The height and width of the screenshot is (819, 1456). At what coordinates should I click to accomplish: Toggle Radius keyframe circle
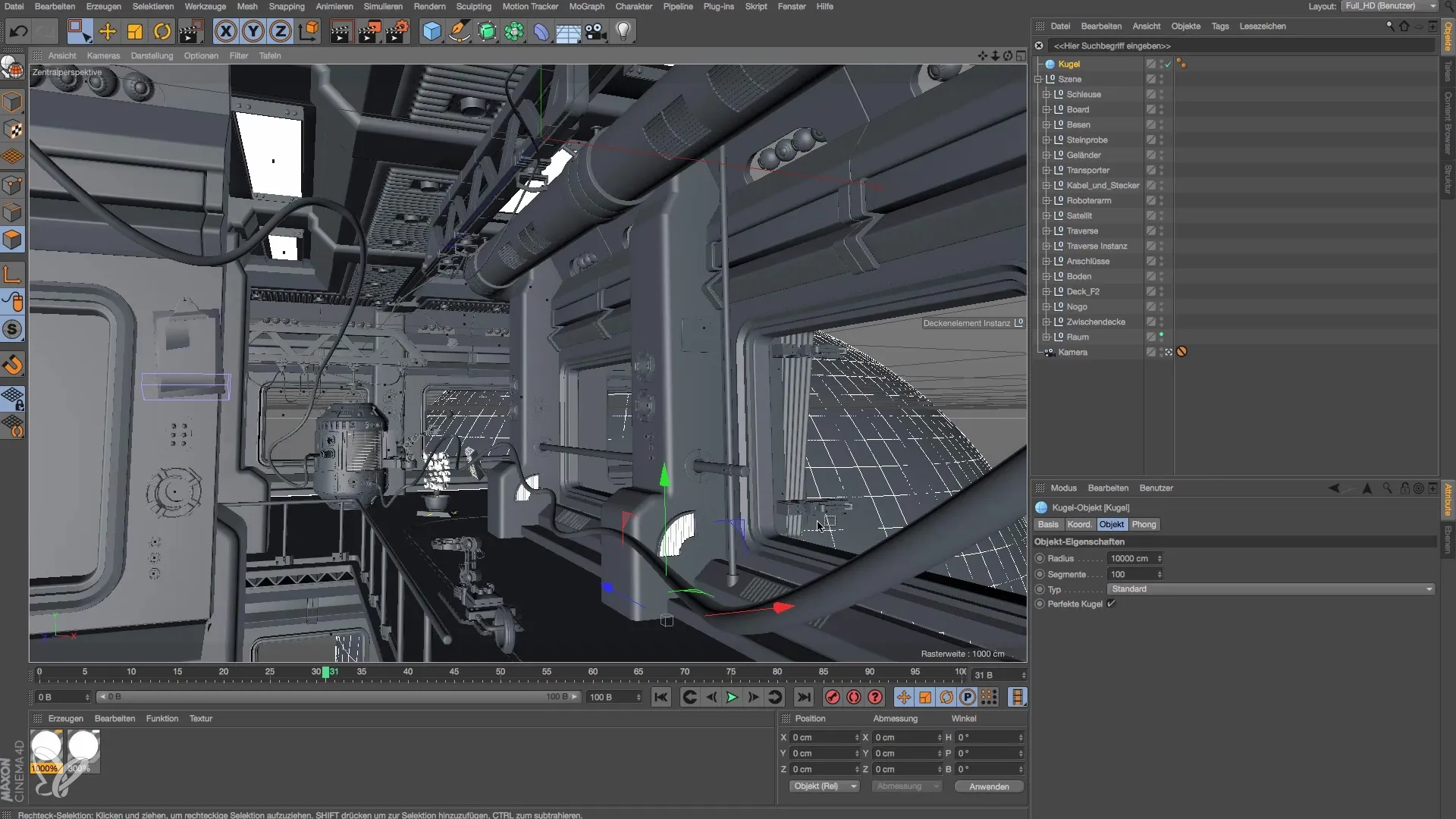pos(1040,558)
